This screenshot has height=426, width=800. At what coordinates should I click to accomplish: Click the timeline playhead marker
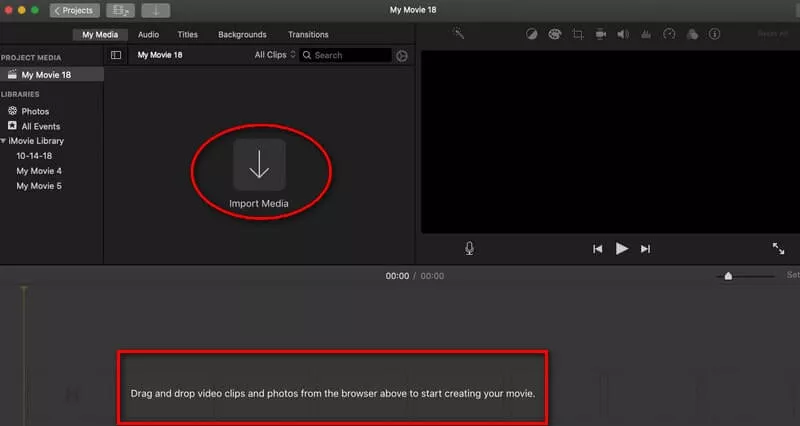[x=23, y=290]
